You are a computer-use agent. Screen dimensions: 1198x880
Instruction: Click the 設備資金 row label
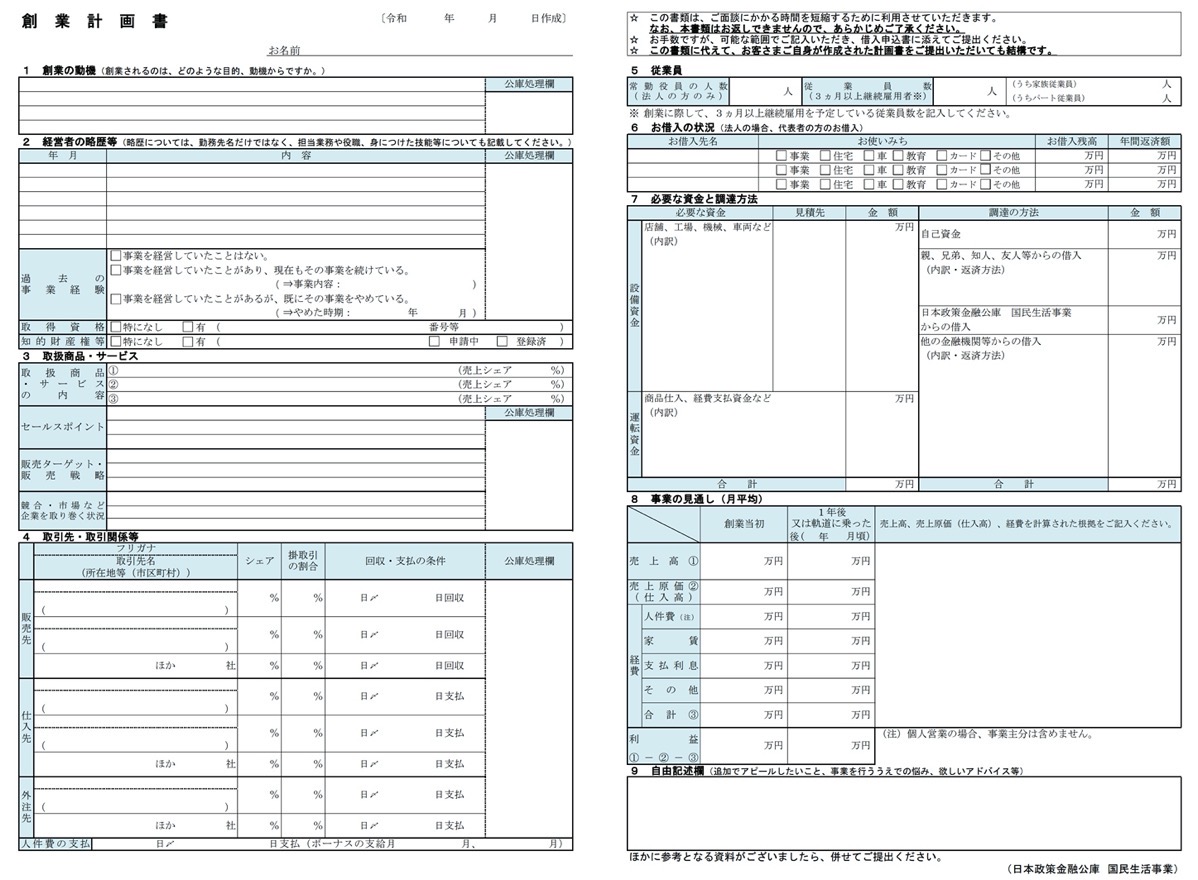coord(634,306)
